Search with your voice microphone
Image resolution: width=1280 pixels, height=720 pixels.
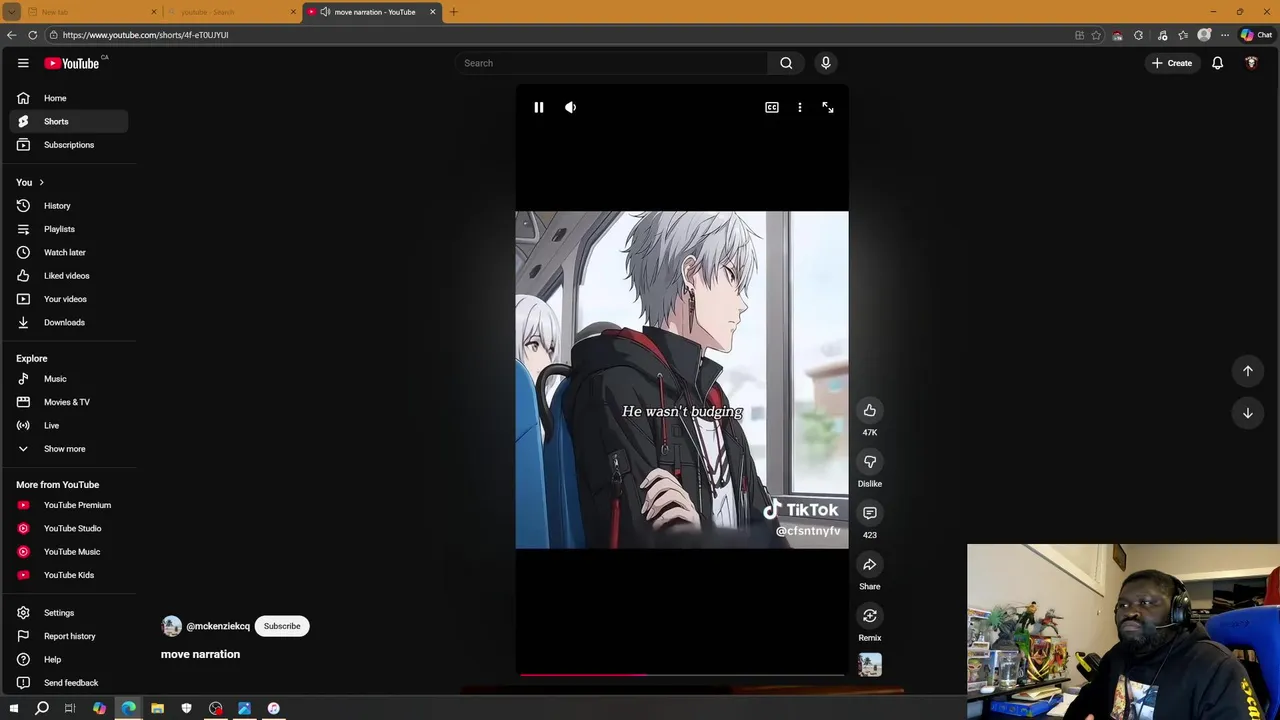pyautogui.click(x=826, y=63)
